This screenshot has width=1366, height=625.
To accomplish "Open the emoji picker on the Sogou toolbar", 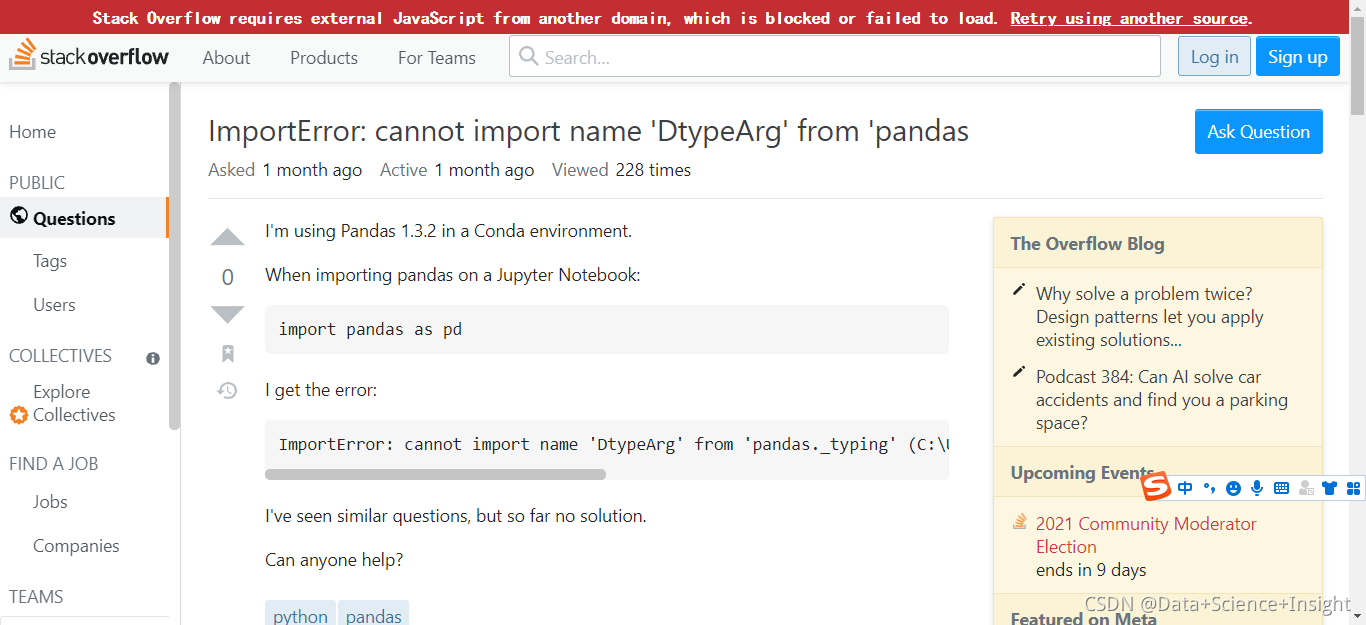I will (x=1233, y=488).
